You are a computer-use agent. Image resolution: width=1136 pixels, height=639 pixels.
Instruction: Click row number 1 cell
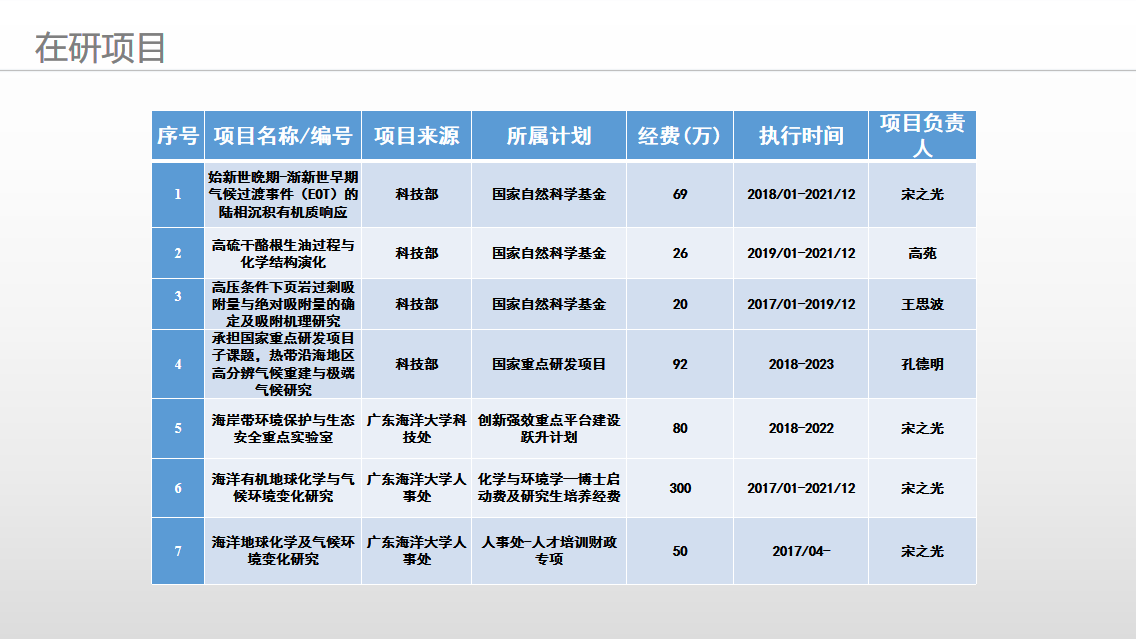click(x=178, y=195)
